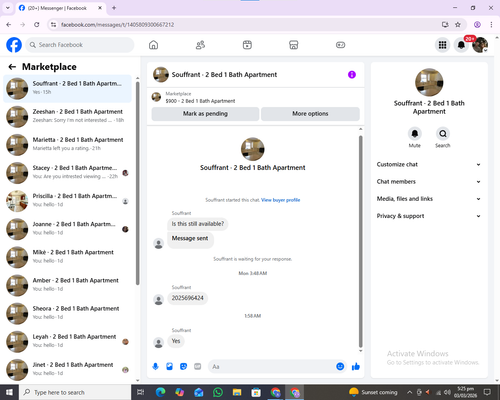Open the $900 2 Bed 1 Bath listing

tap(200, 101)
